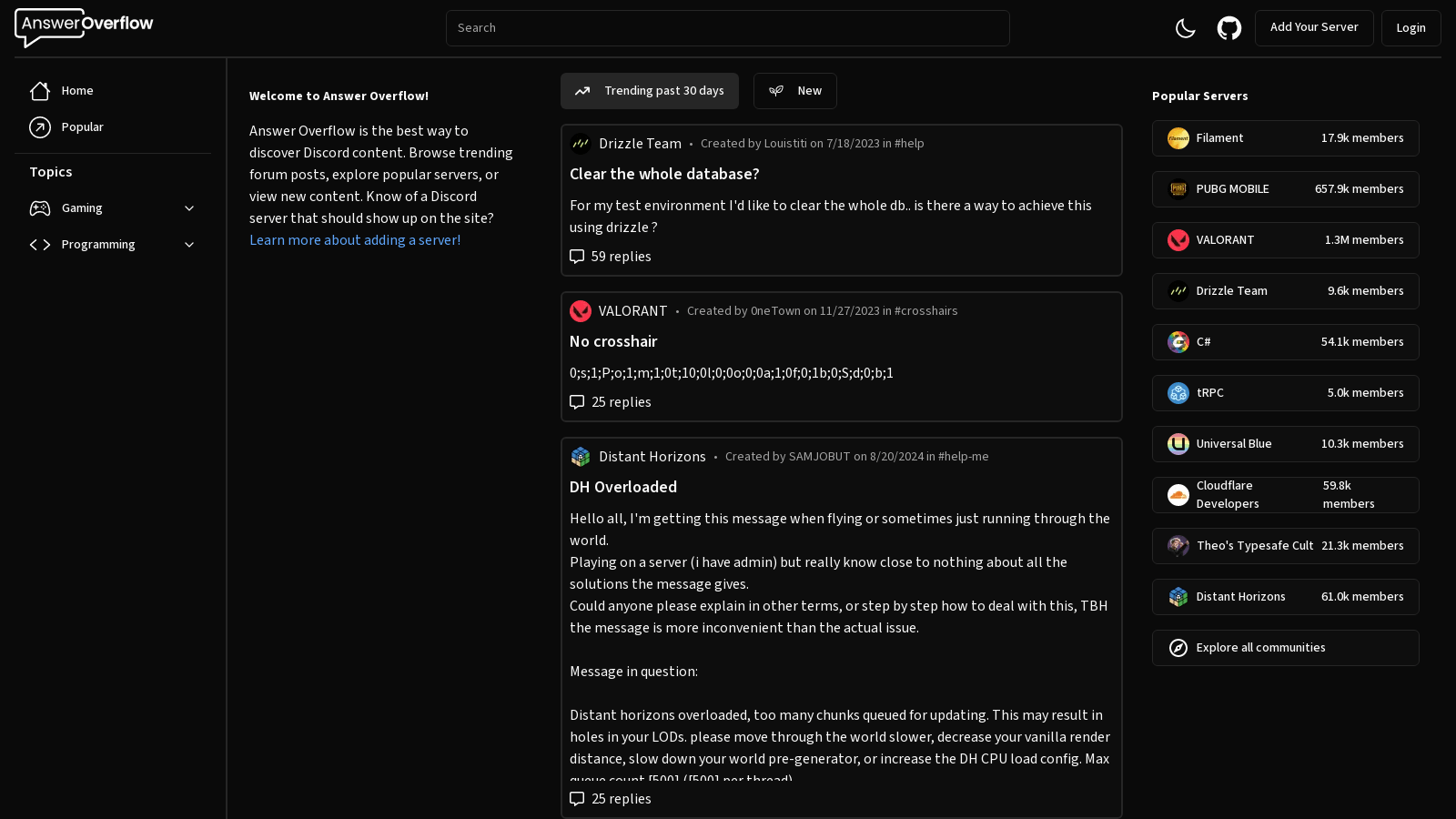Click the Explore compass icon

pos(1178,648)
